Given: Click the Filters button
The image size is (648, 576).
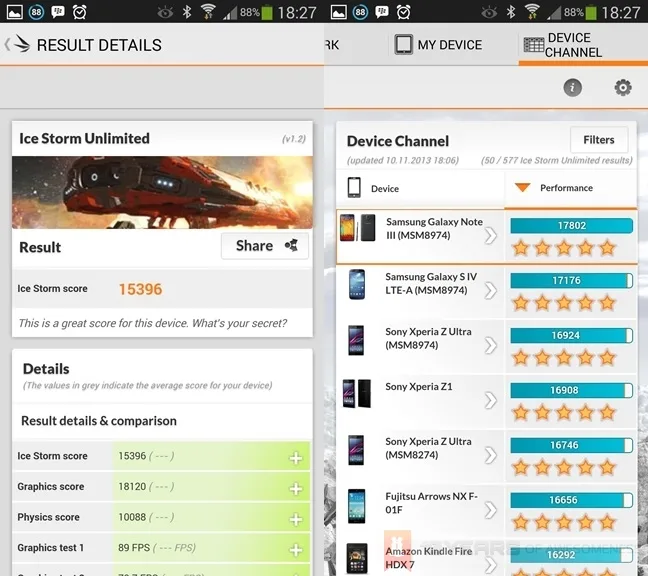Looking at the screenshot, I should click(x=599, y=140).
